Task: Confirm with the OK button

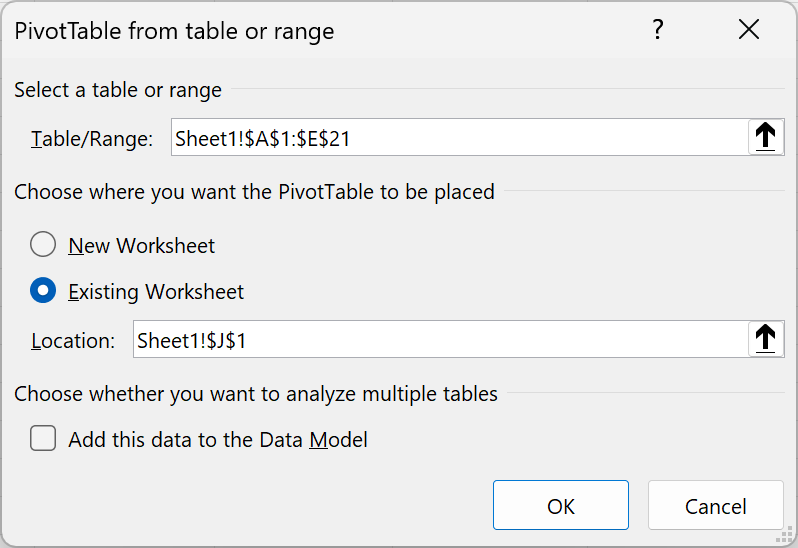Action: pos(560,506)
